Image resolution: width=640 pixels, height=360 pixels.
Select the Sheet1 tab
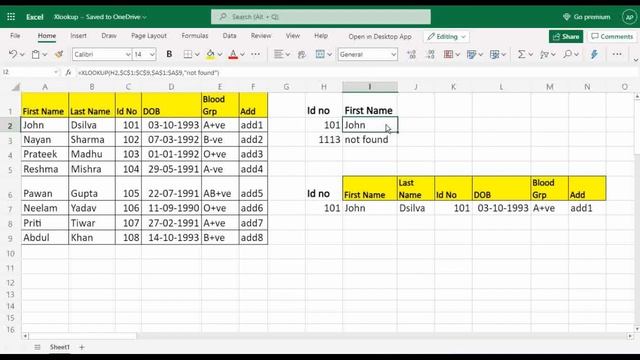pyautogui.click(x=60, y=347)
